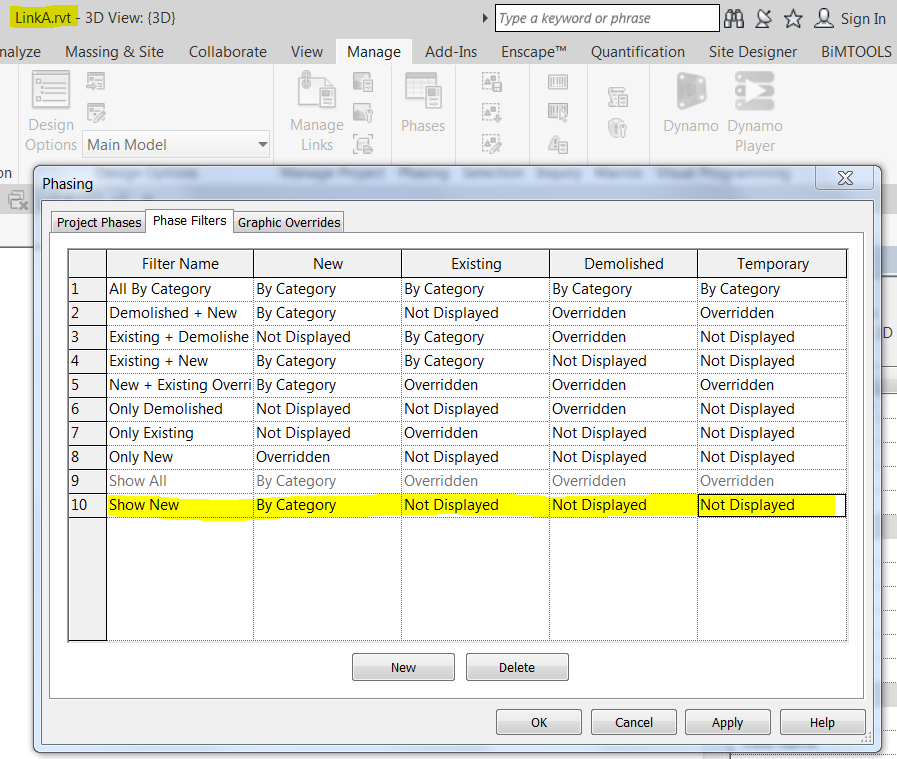The width and height of the screenshot is (897, 759).
Task: Click the New button below the table
Action: [403, 667]
